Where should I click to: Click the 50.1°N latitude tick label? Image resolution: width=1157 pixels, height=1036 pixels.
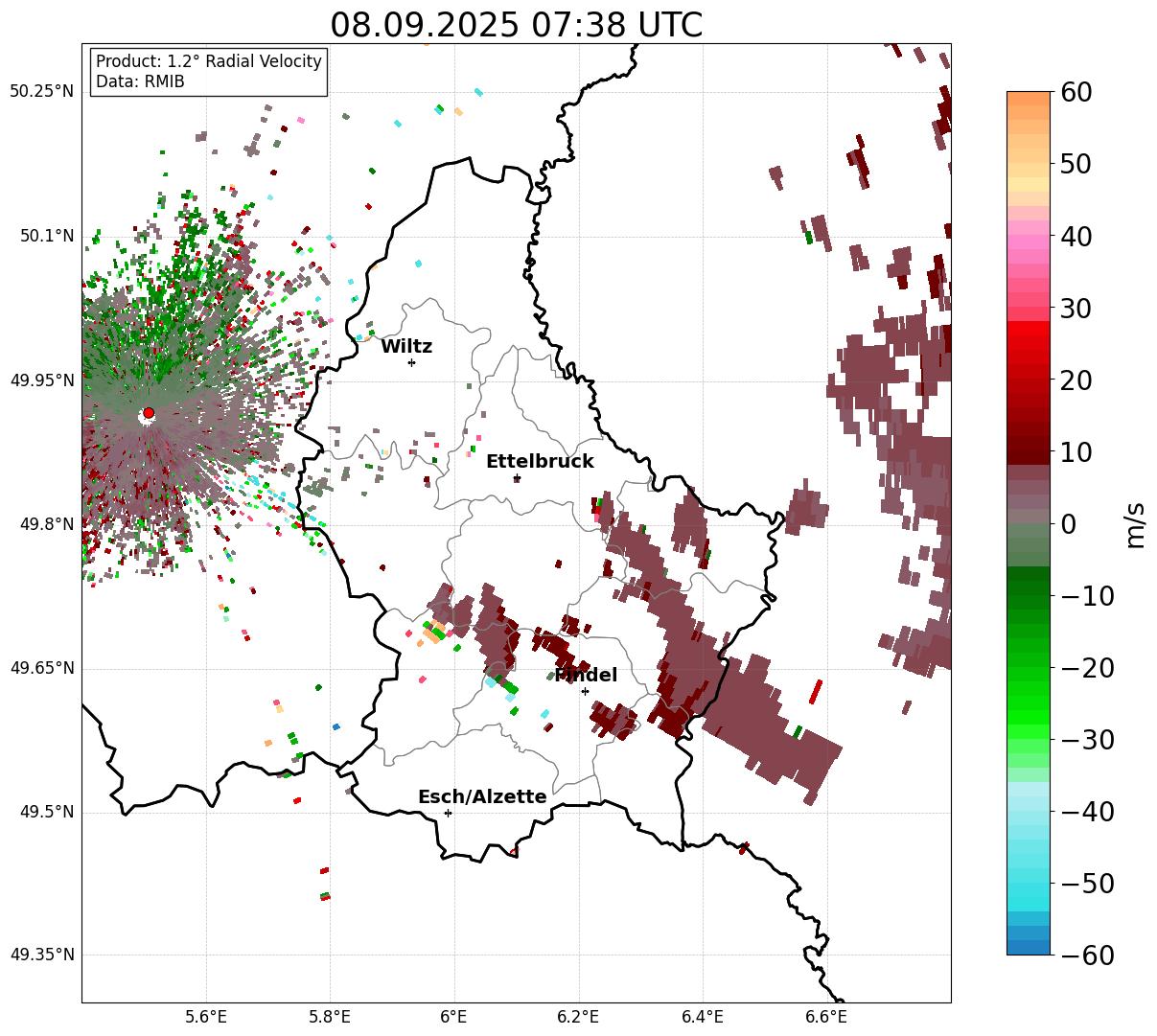pyautogui.click(x=47, y=236)
